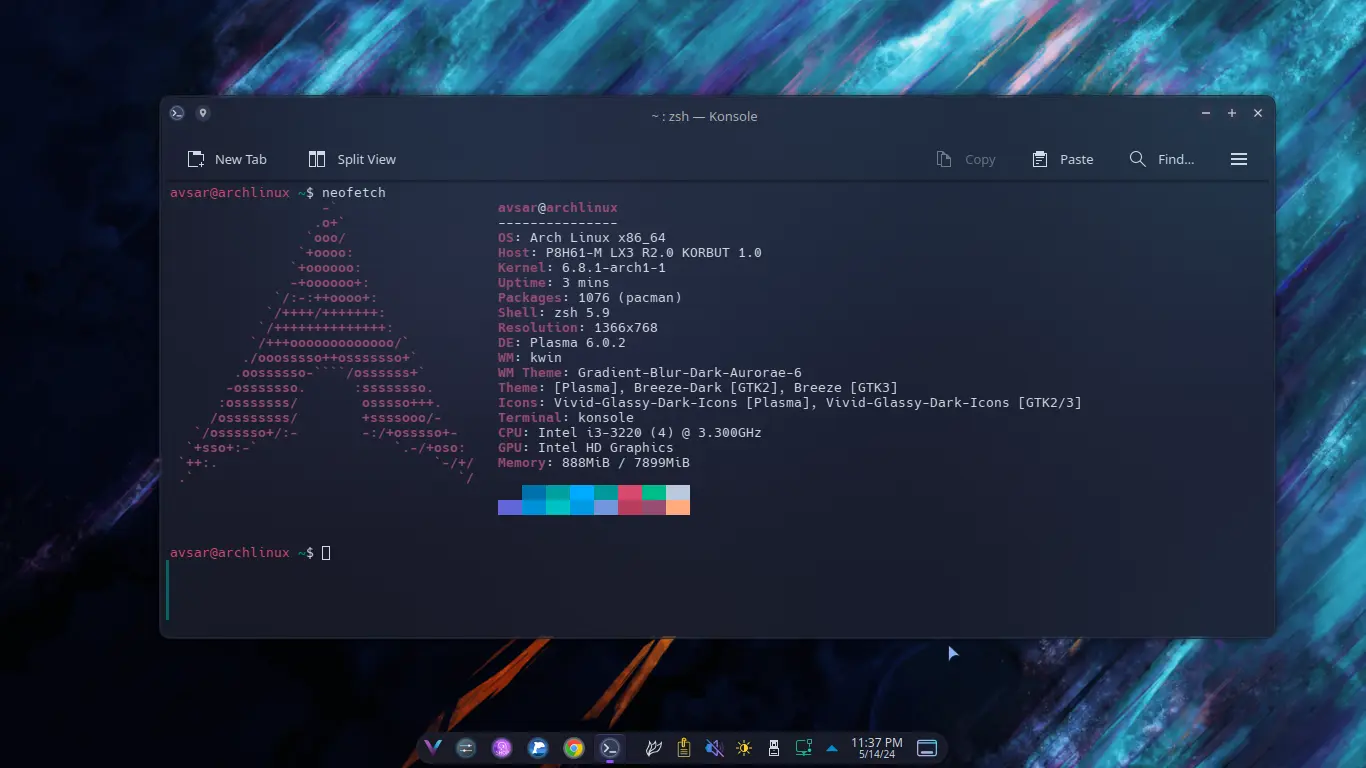Click the 'Resolution: 1366x768' line

(x=578, y=328)
